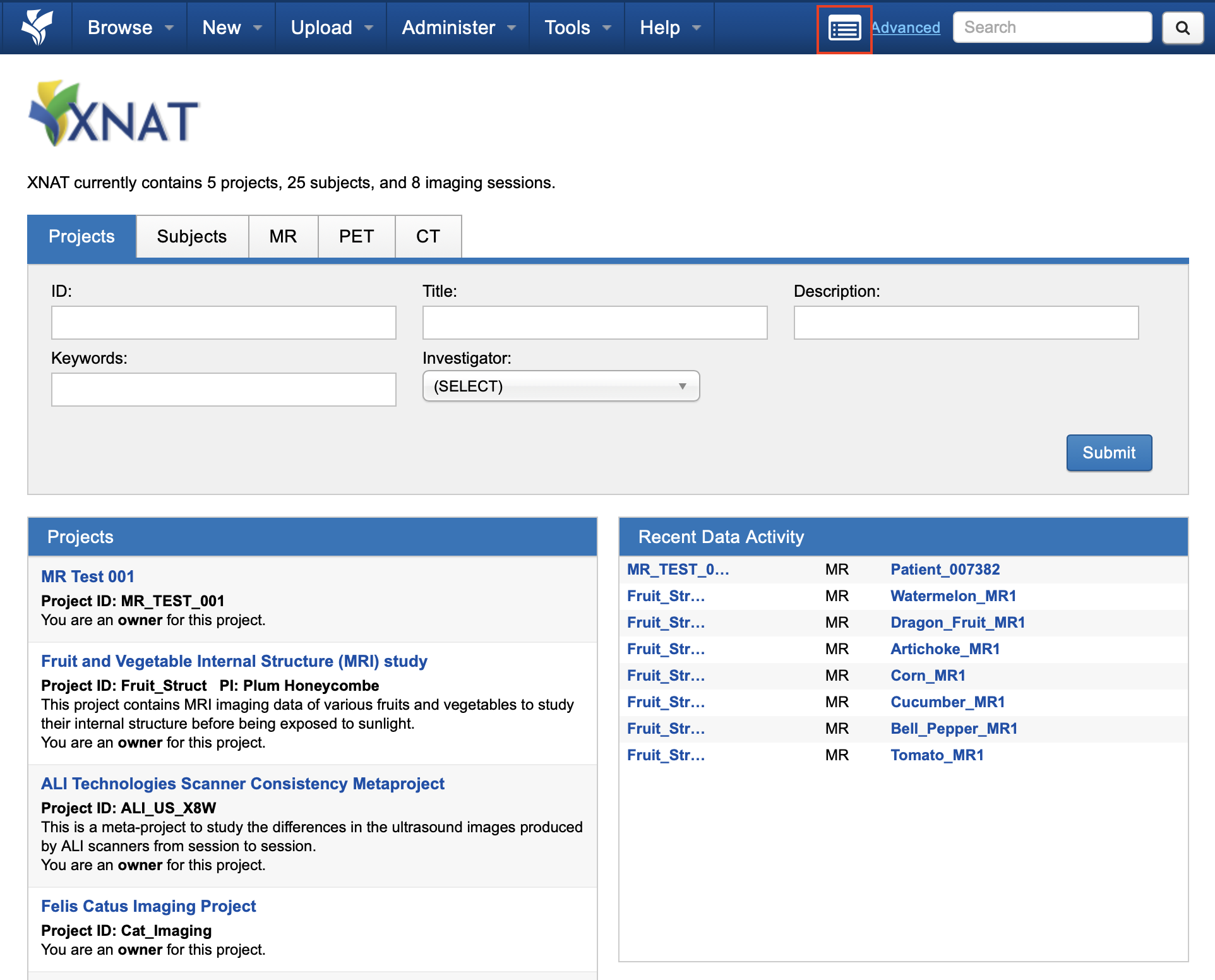
Task: Open the stored searches list icon
Action: tap(844, 28)
